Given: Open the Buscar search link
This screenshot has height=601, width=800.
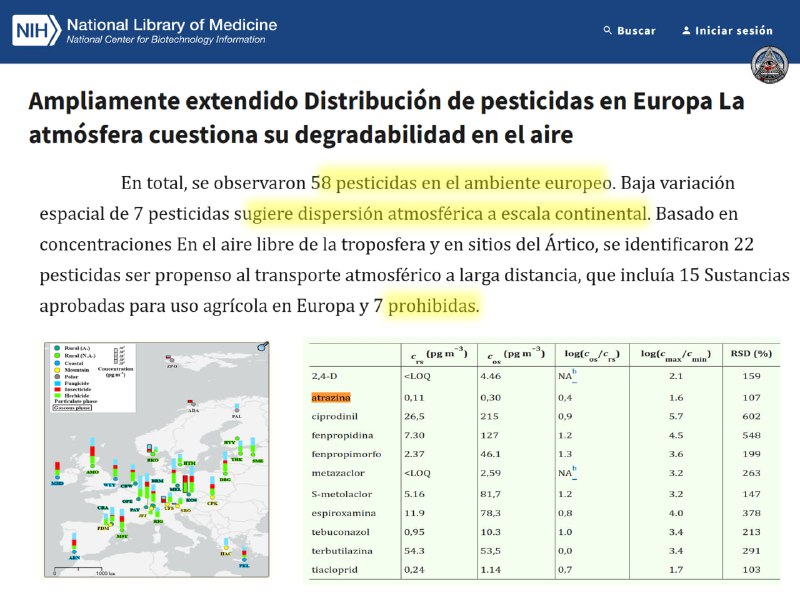Looking at the screenshot, I should click(x=636, y=31).
